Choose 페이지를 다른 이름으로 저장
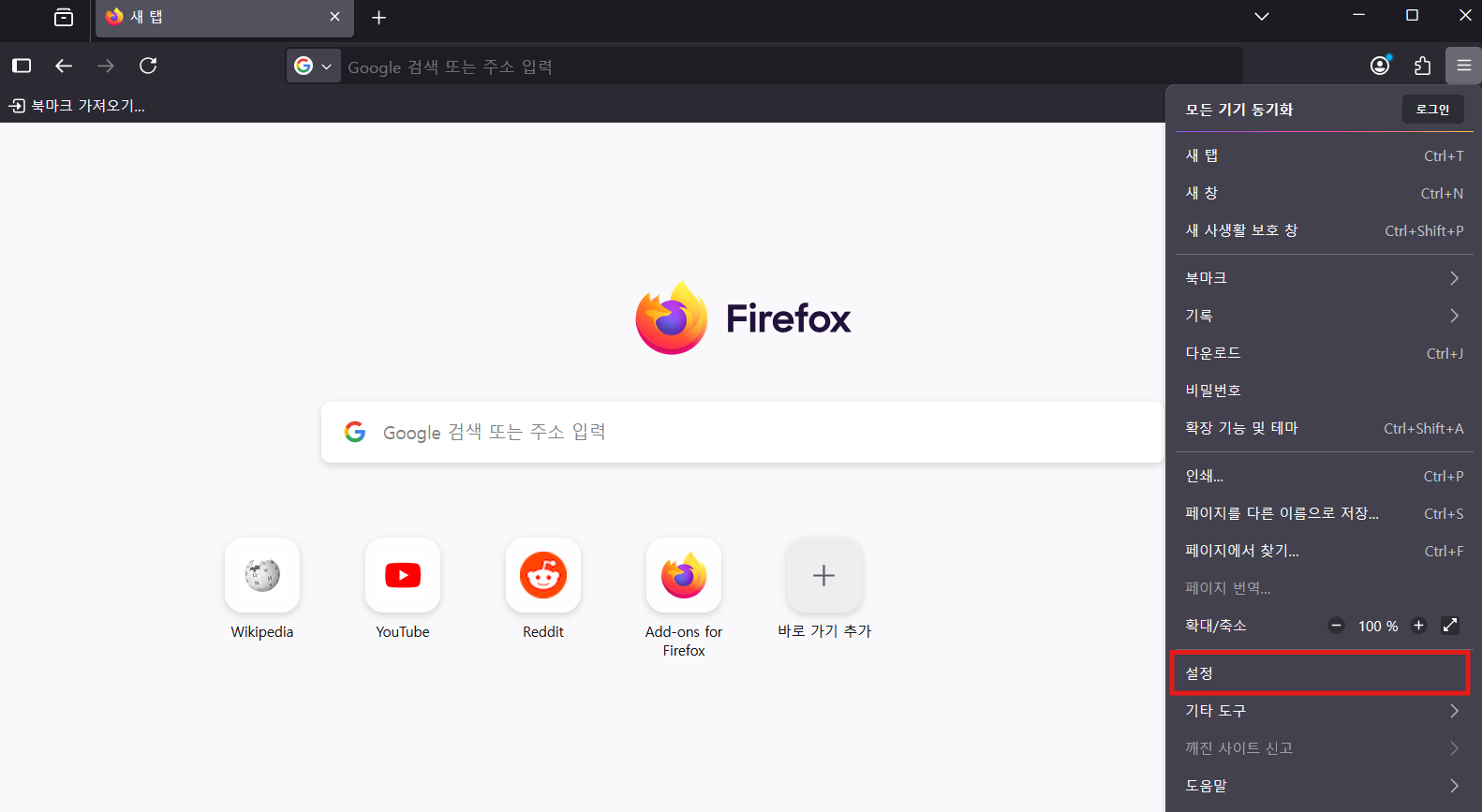 (1324, 513)
